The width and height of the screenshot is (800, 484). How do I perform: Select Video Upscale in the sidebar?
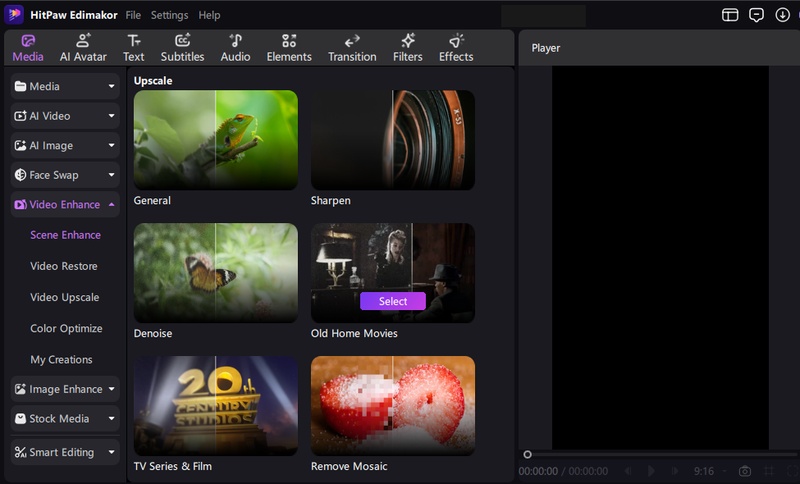[65, 297]
